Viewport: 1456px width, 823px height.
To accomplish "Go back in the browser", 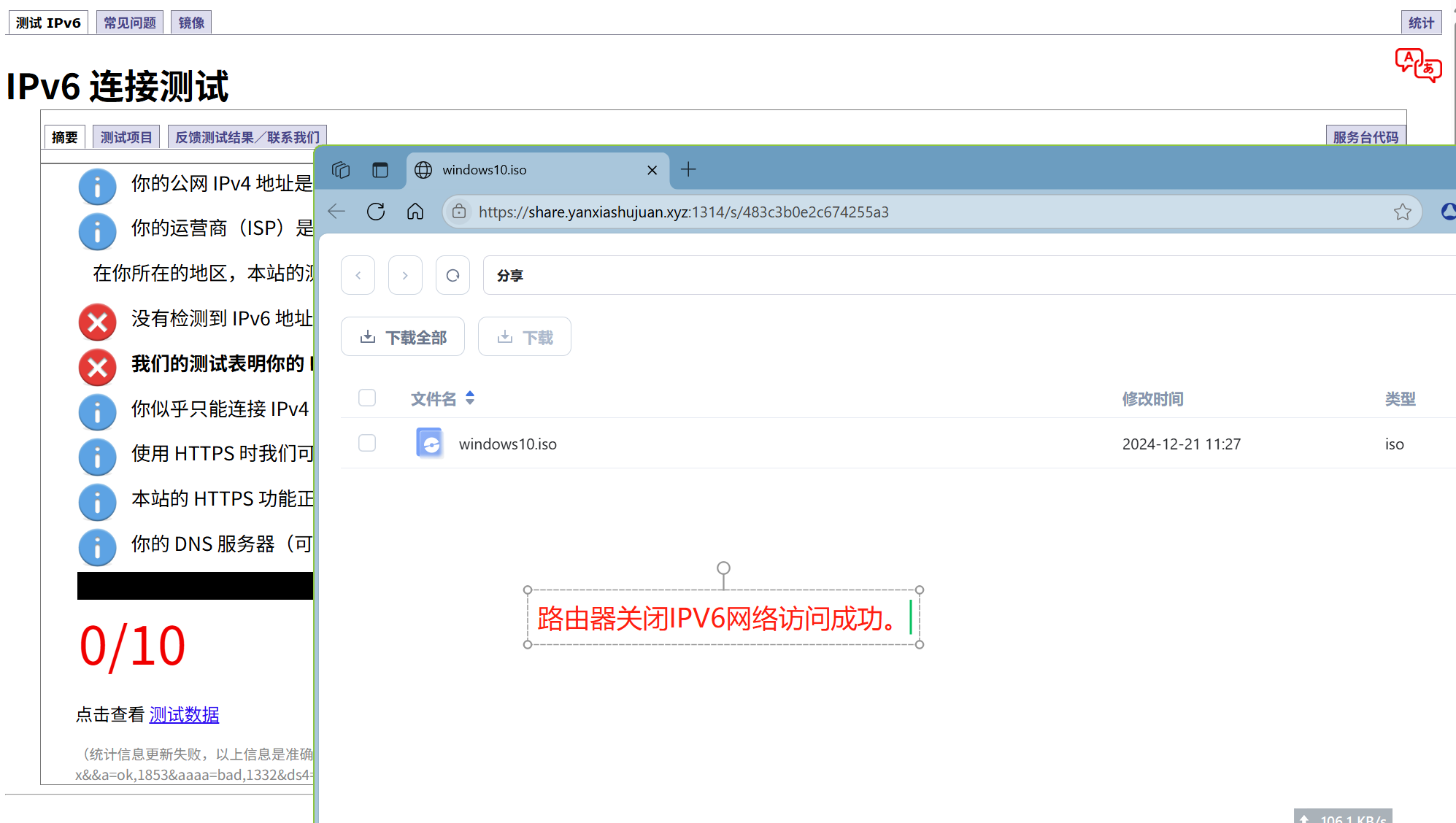I will click(336, 212).
